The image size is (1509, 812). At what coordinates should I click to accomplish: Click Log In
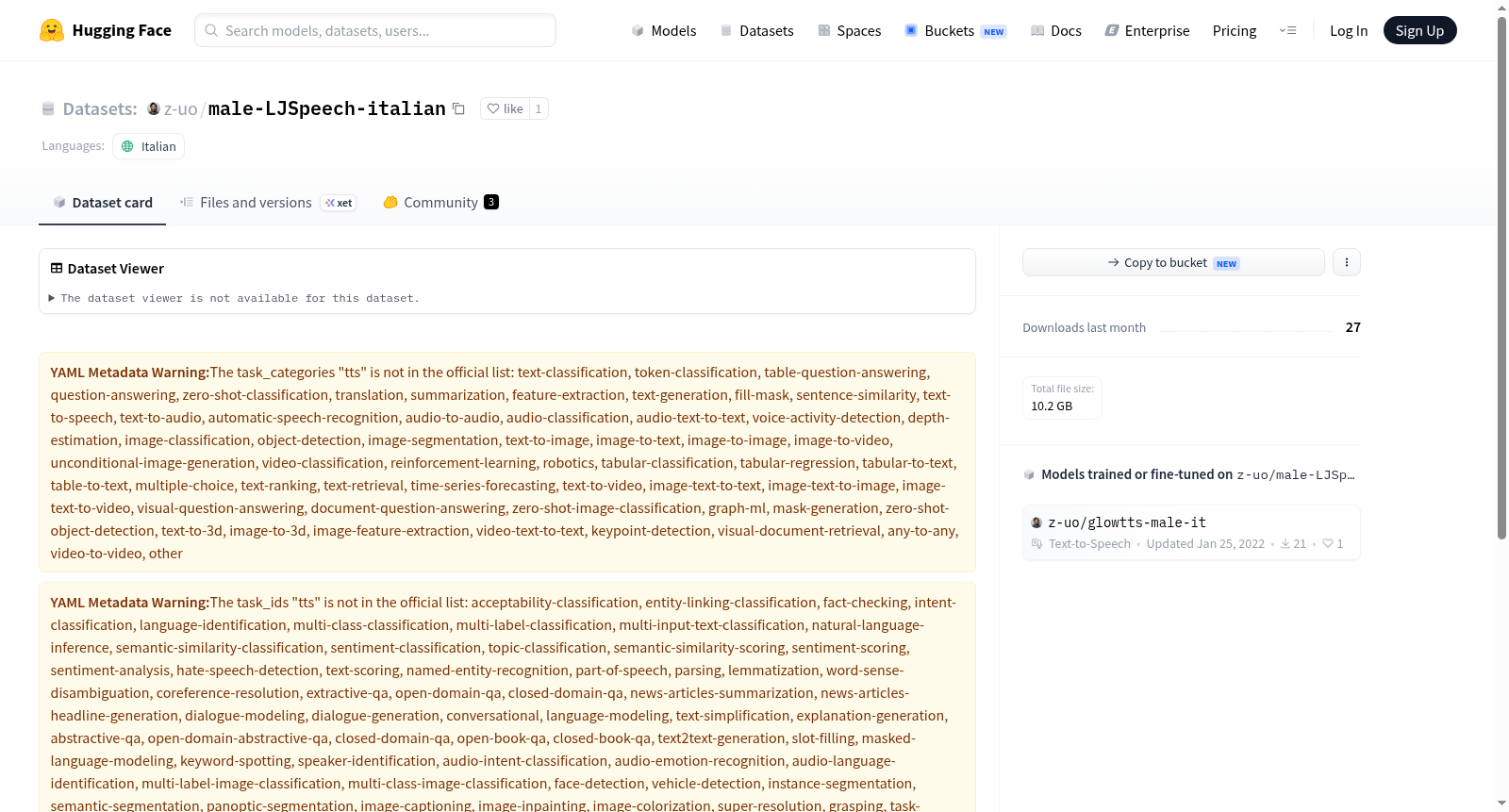(1349, 31)
